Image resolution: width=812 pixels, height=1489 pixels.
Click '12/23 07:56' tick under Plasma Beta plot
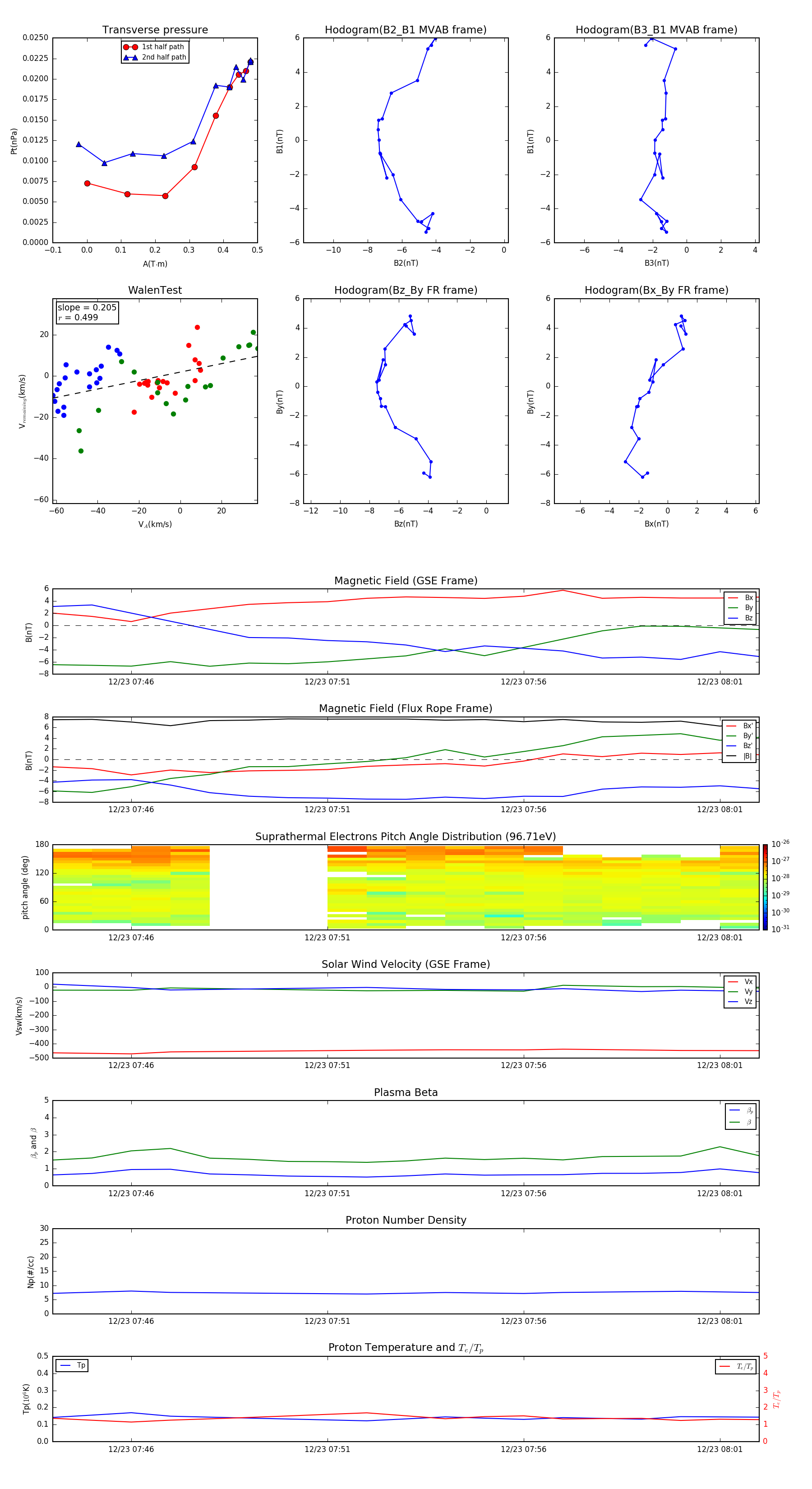(523, 1193)
